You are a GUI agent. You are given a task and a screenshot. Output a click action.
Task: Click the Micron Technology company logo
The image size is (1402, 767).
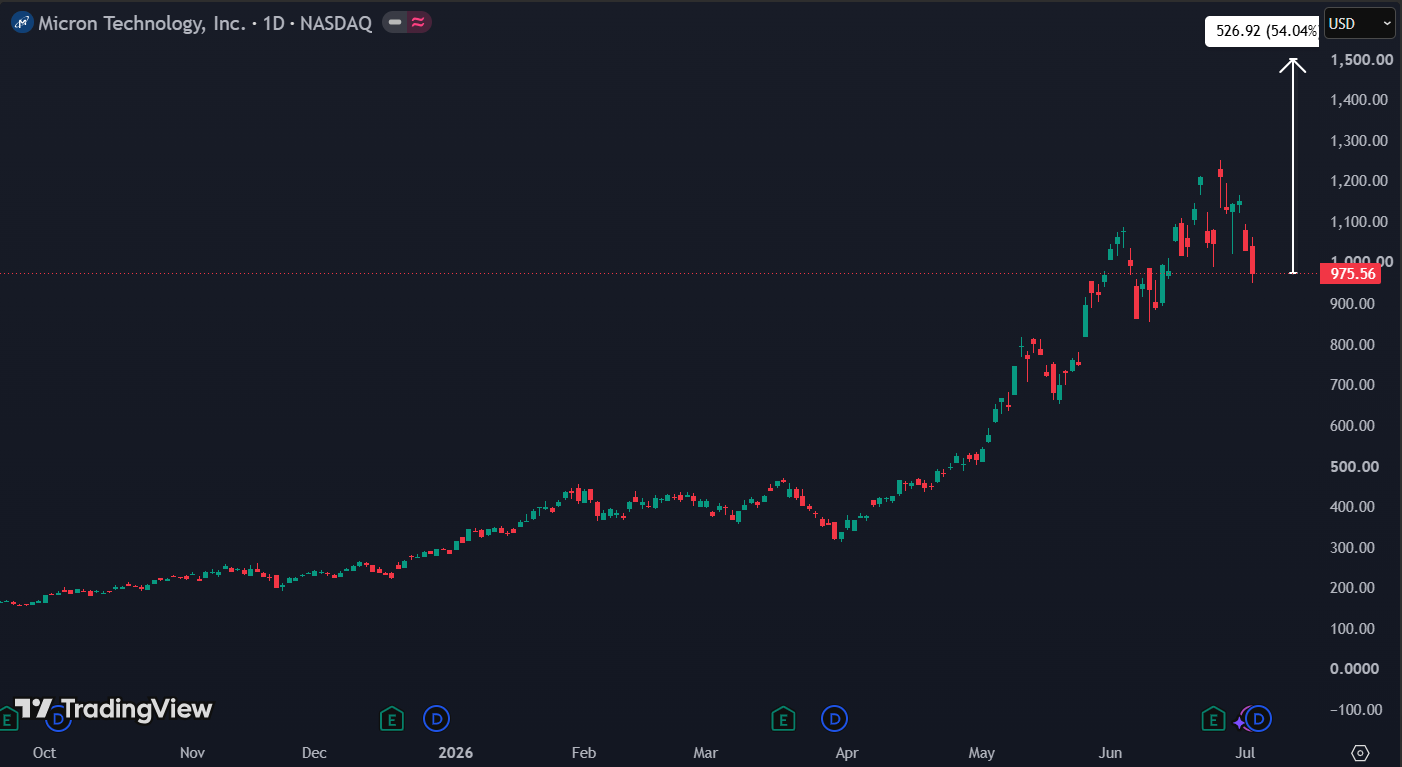click(21, 23)
